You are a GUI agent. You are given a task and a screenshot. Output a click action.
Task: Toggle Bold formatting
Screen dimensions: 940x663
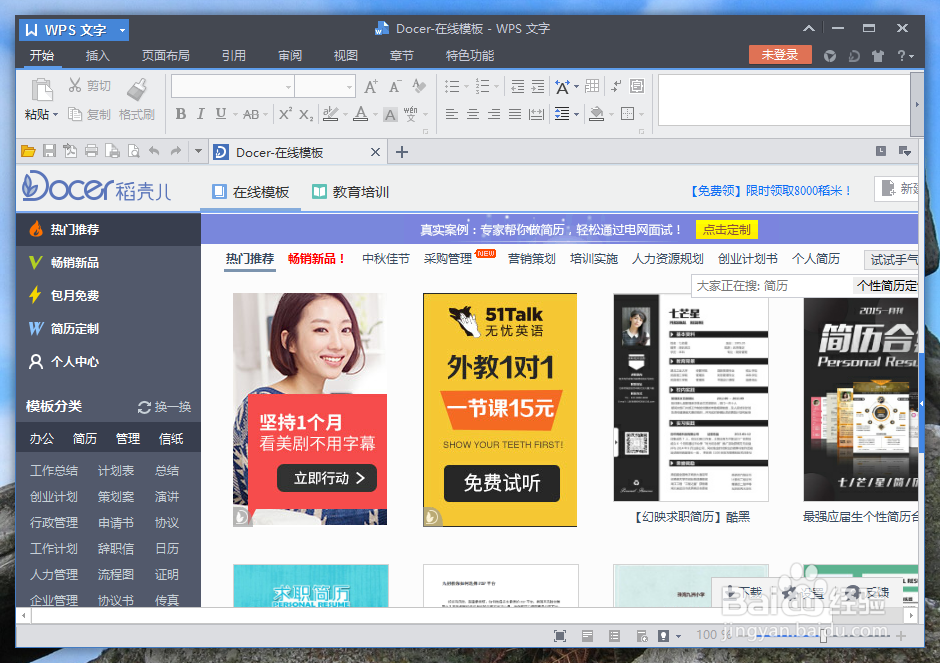tap(180, 114)
